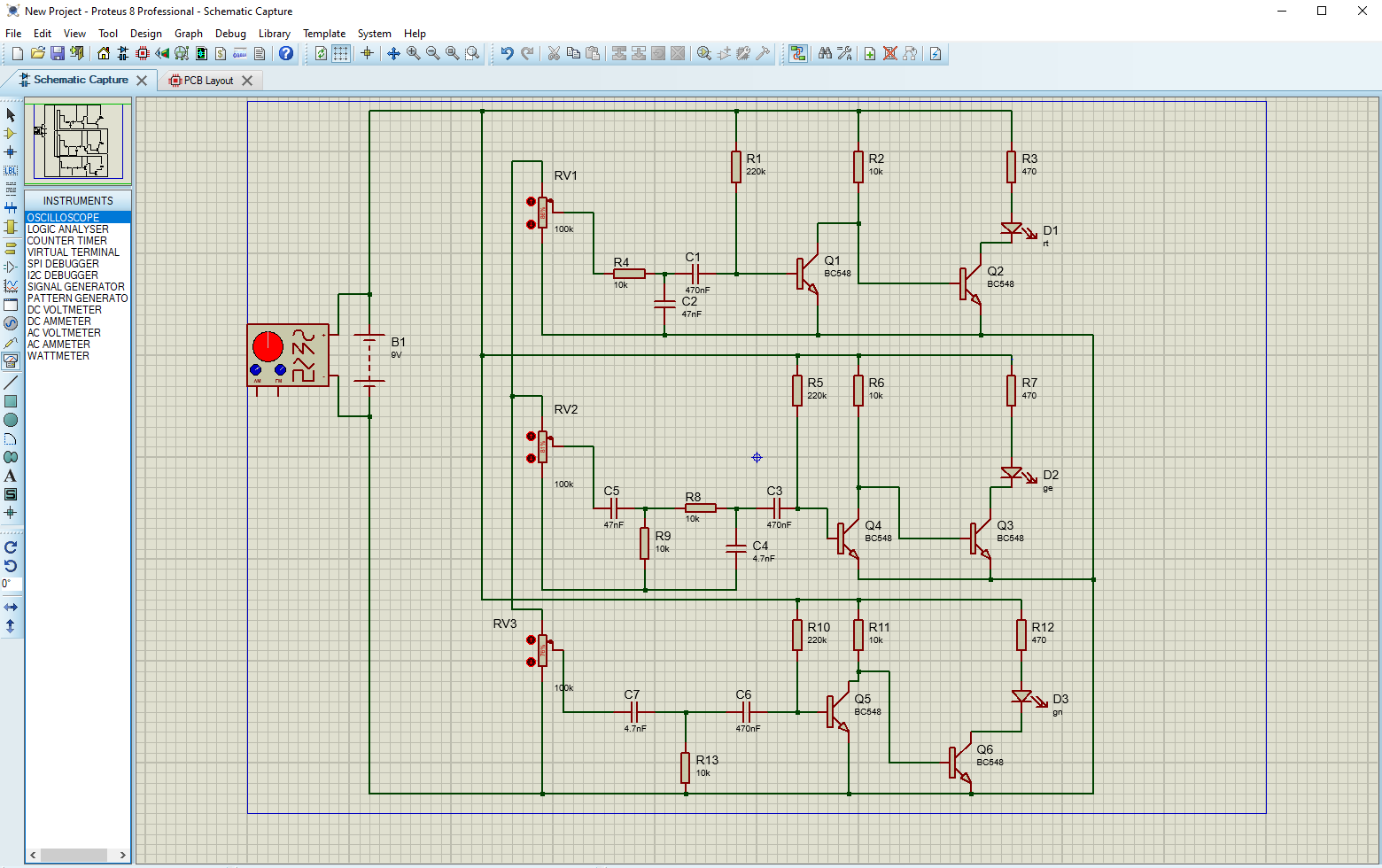Choose the 2D Graphics Circle tool
1382x868 pixels.
(x=11, y=420)
